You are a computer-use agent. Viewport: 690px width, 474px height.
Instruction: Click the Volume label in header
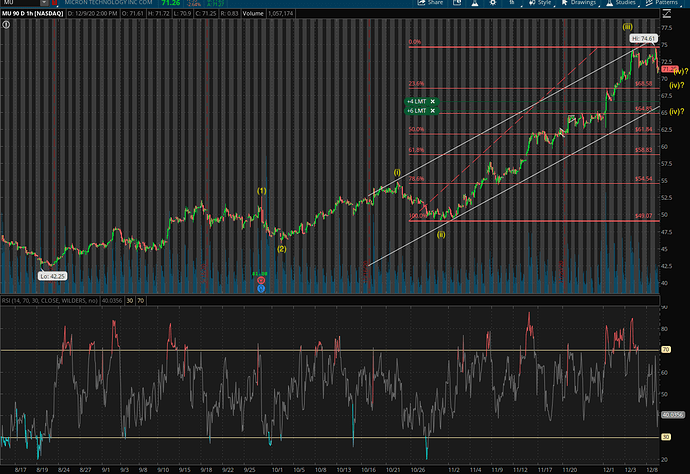pos(253,14)
